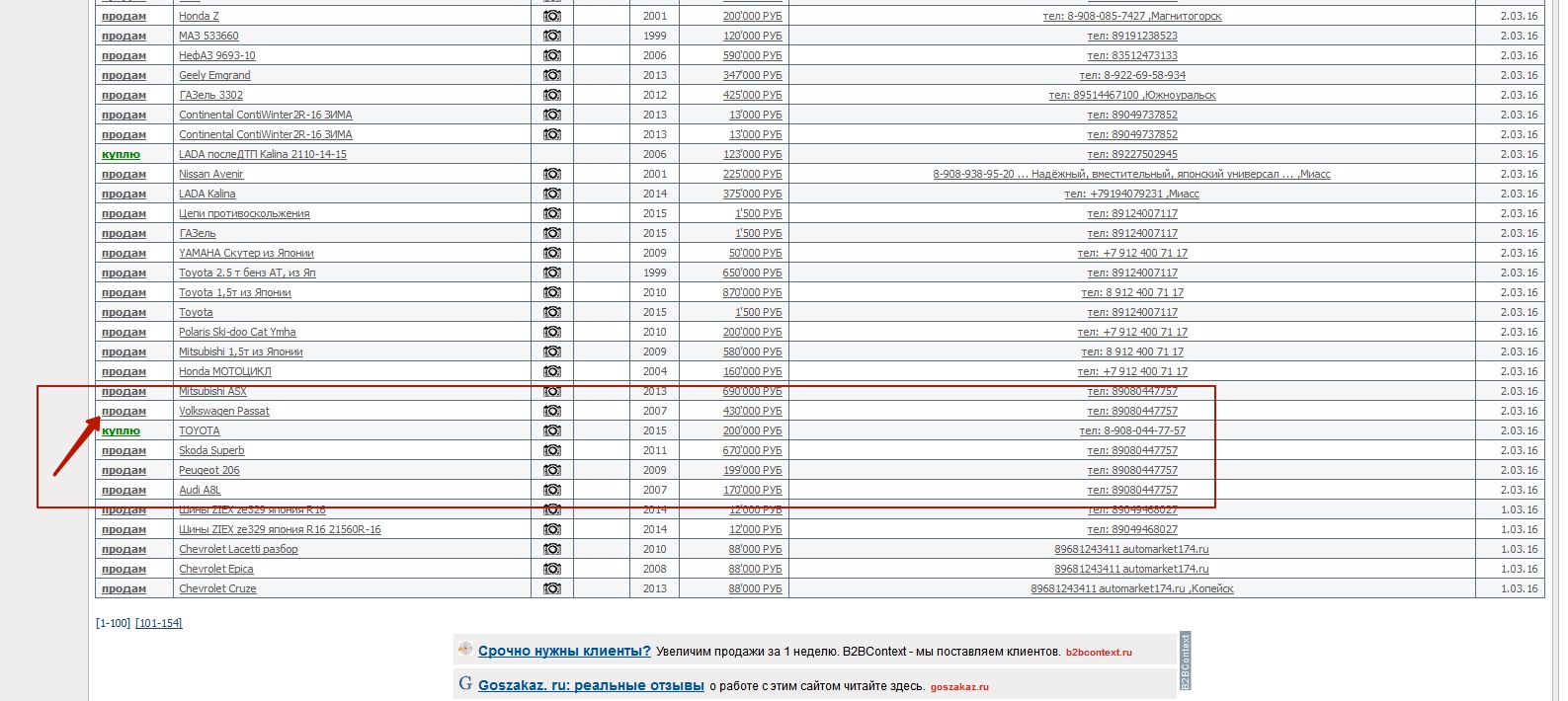The height and width of the screenshot is (701, 1568).
Task: Click phone link 8-908-085-7427 Магнитогорск
Action: pos(1132,16)
